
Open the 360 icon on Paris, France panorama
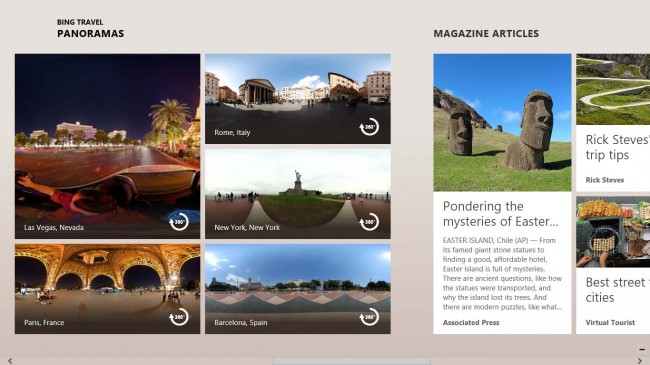click(x=179, y=317)
